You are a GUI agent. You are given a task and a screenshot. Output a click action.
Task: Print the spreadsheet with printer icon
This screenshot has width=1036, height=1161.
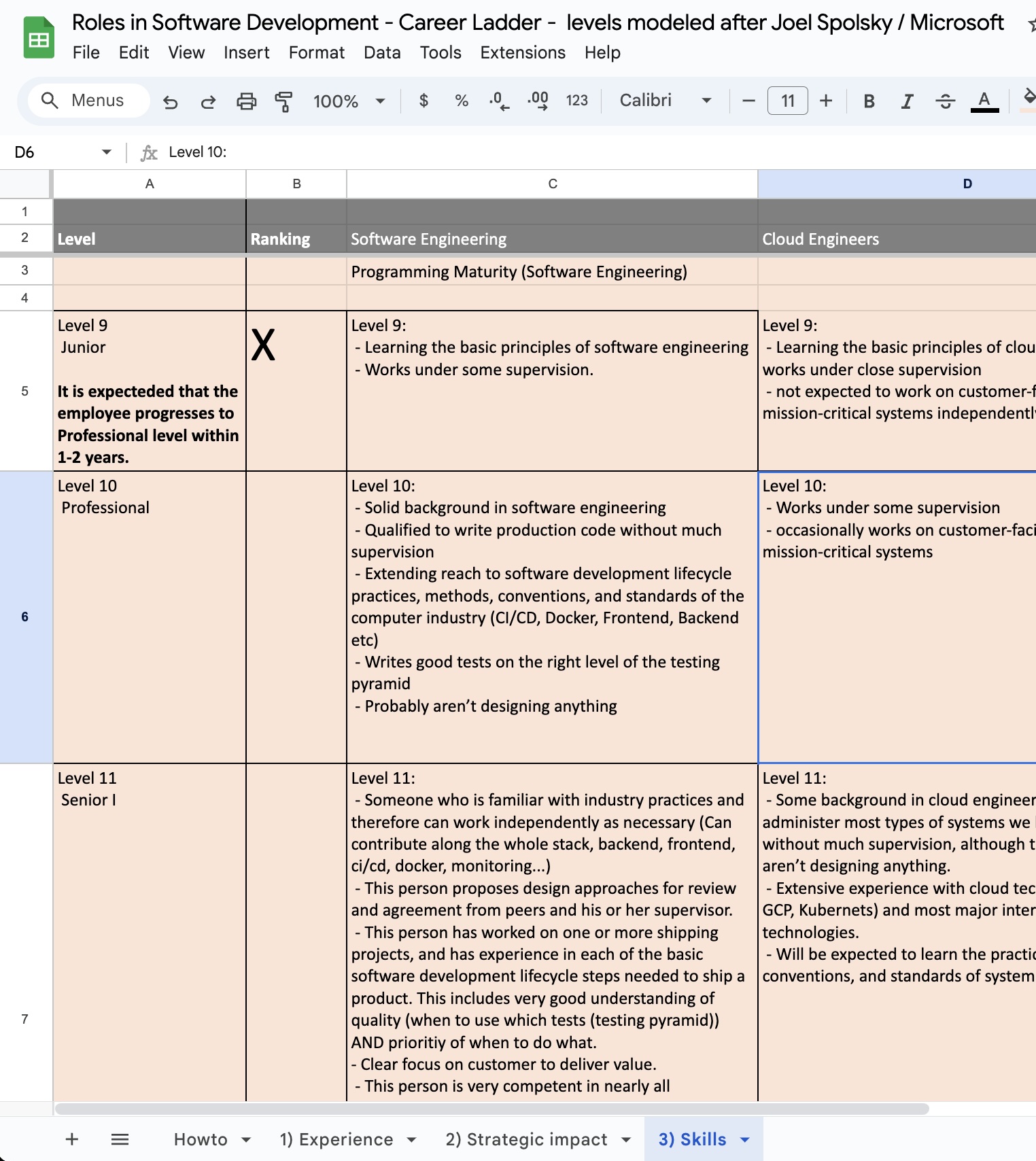(x=246, y=101)
